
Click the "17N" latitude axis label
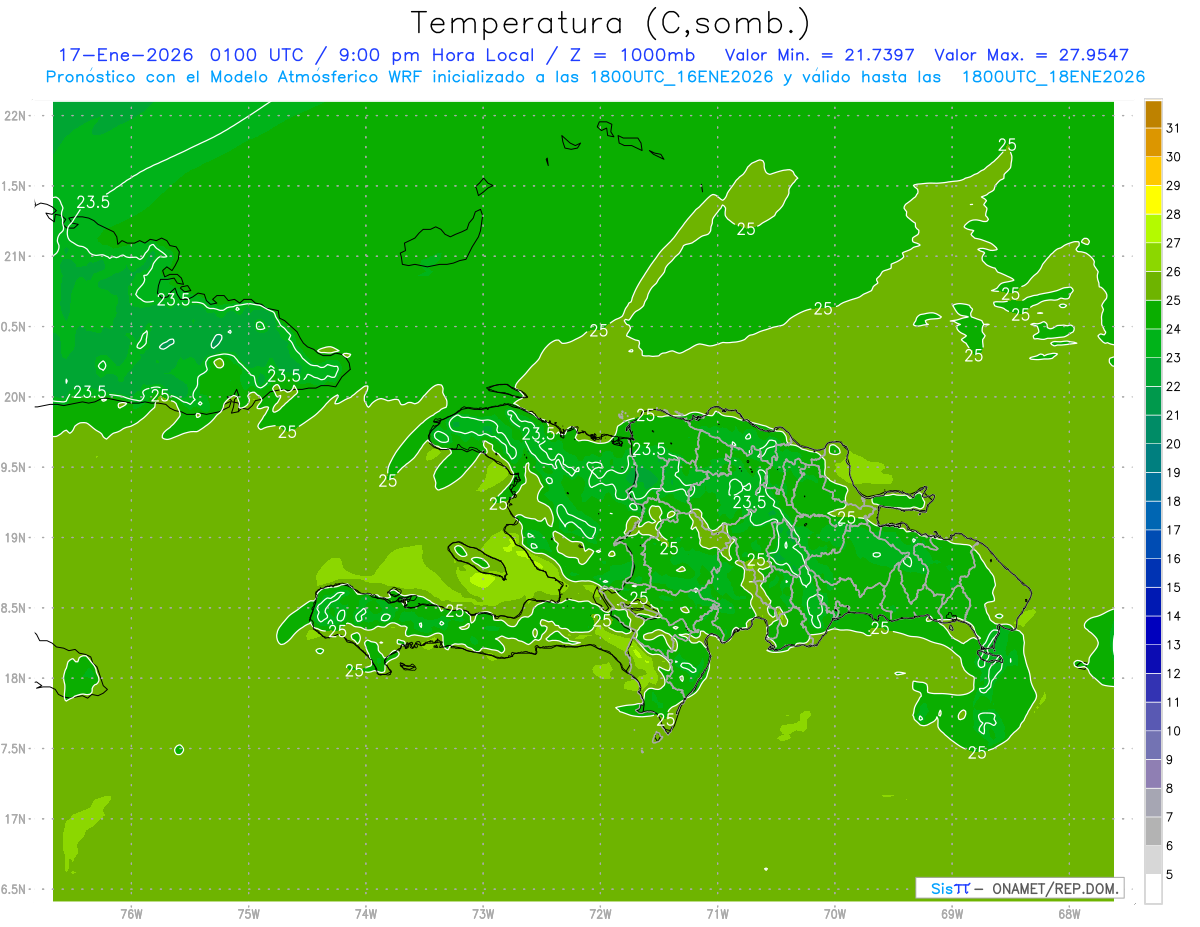click(x=13, y=820)
